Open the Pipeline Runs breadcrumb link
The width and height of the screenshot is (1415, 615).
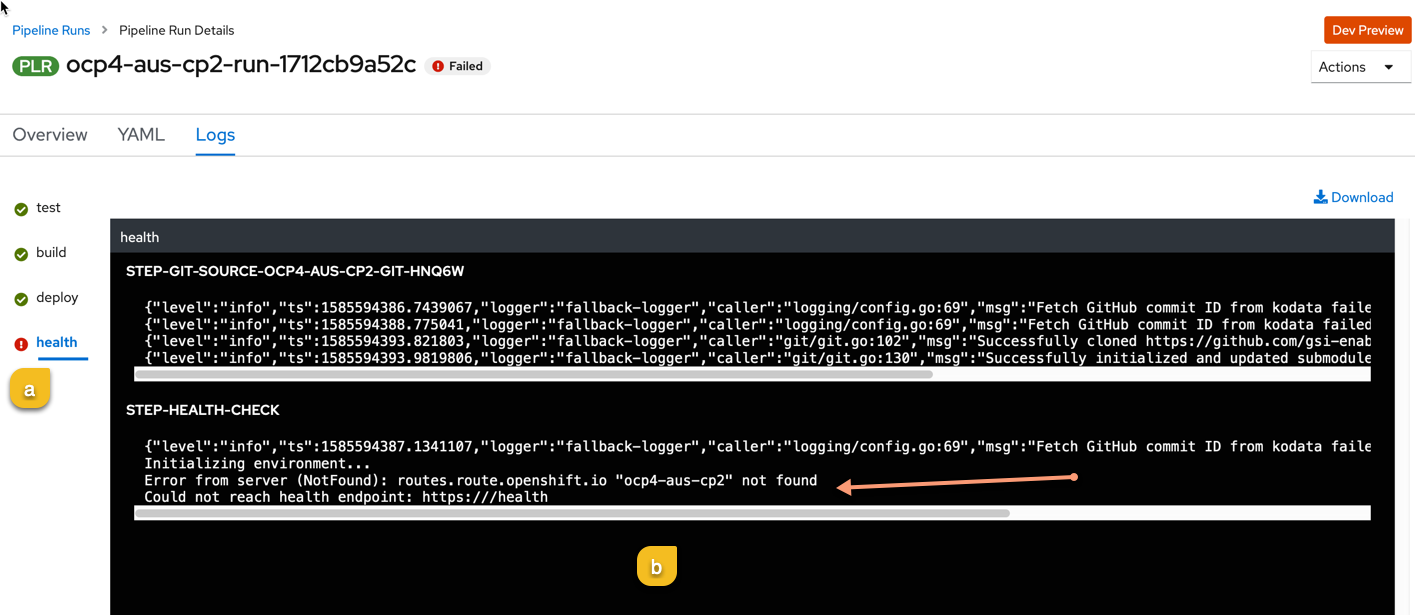pyautogui.click(x=51, y=30)
